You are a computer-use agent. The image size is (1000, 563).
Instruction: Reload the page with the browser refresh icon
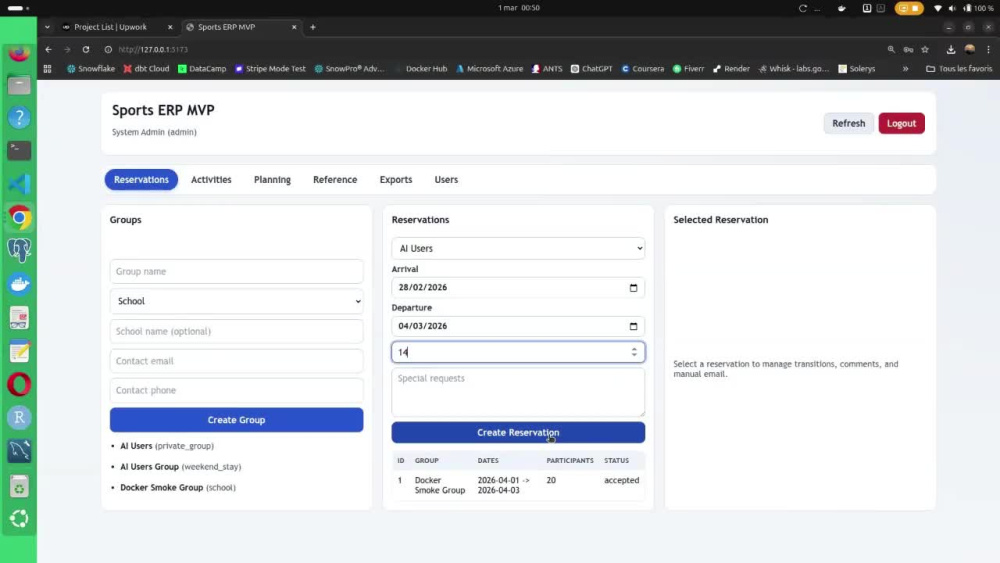coord(85,49)
